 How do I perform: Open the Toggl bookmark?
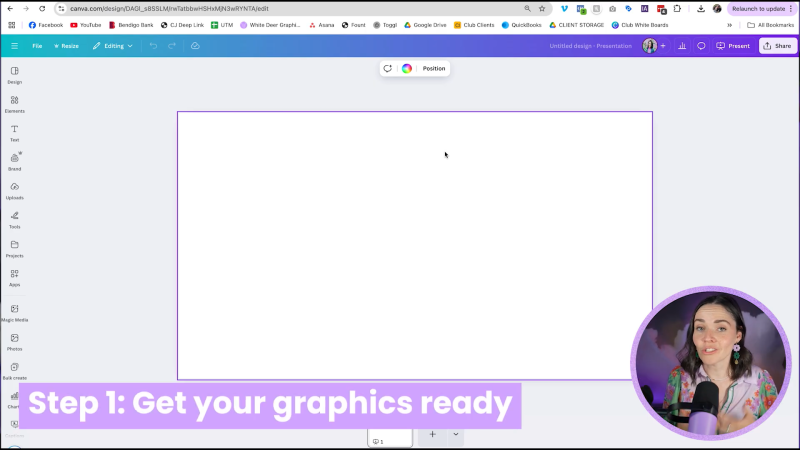(x=385, y=25)
